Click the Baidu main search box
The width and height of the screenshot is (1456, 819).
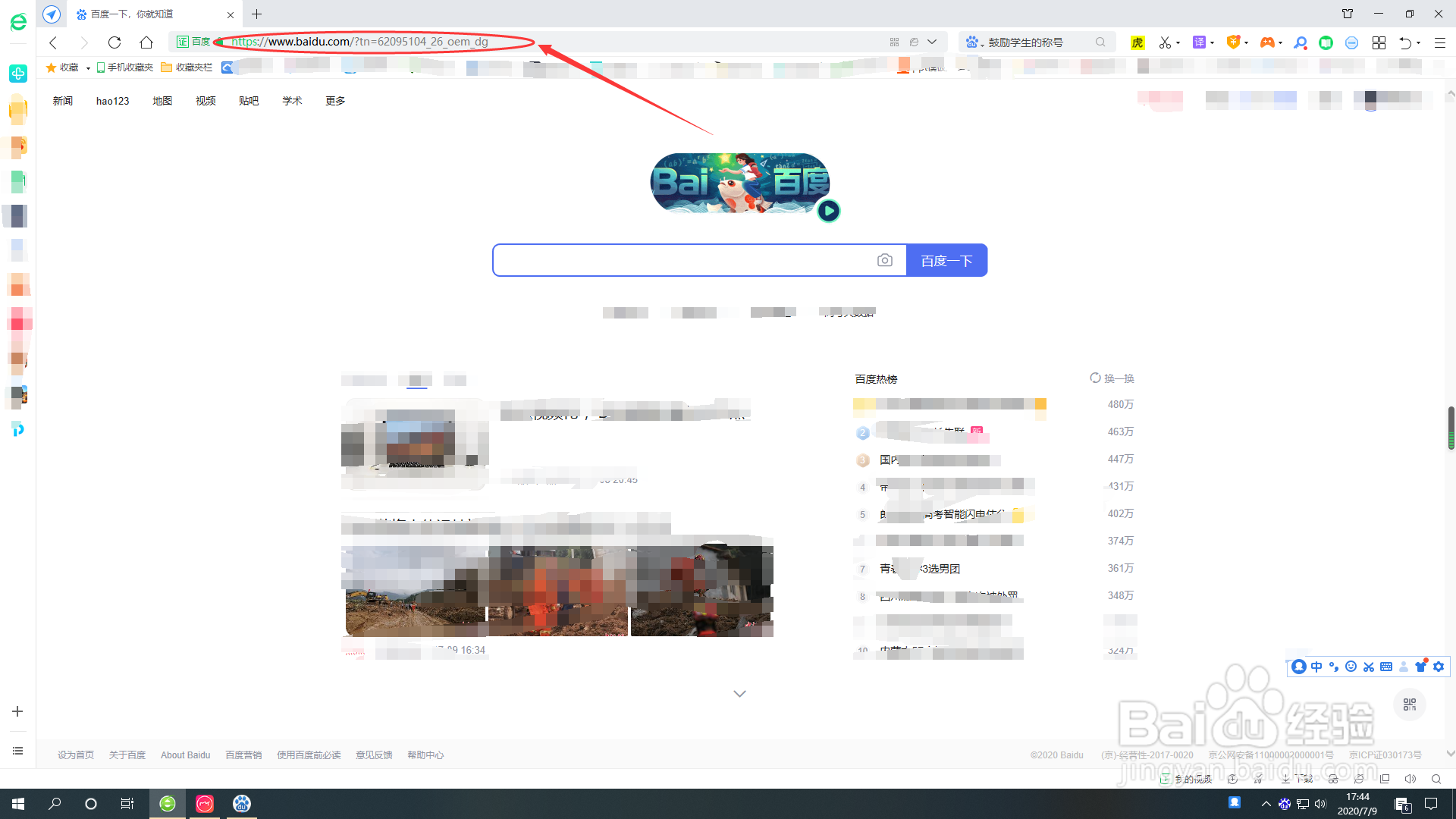click(x=682, y=260)
